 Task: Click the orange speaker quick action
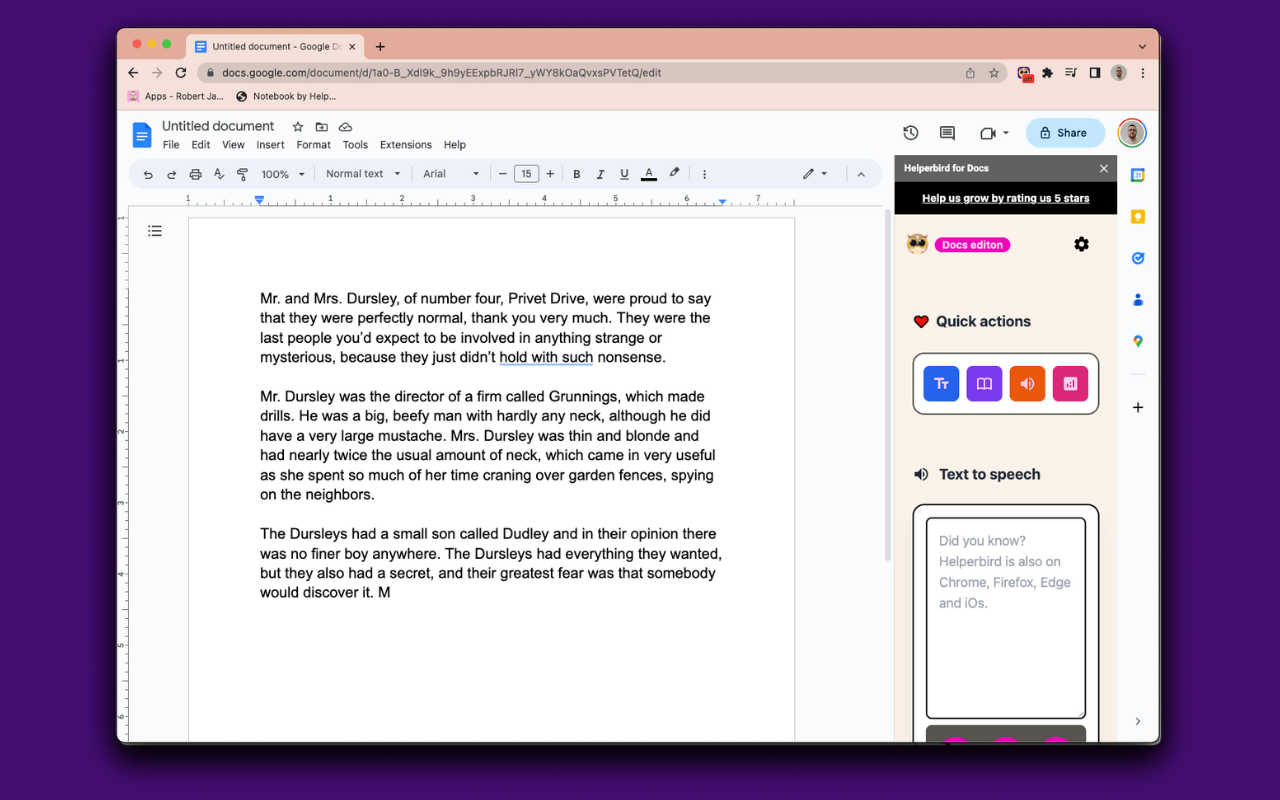[1027, 384]
